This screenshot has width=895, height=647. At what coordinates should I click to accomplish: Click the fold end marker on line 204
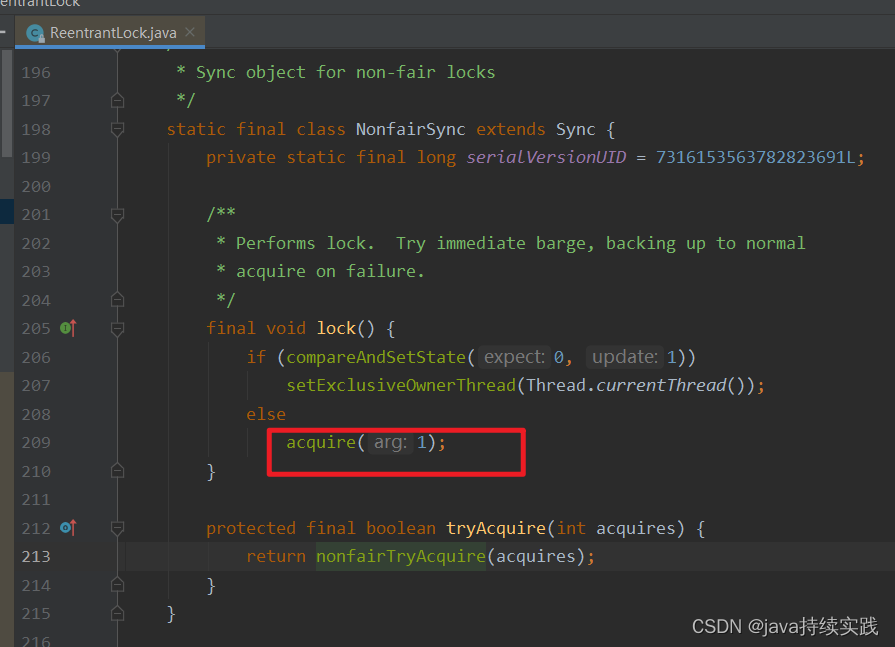point(117,300)
